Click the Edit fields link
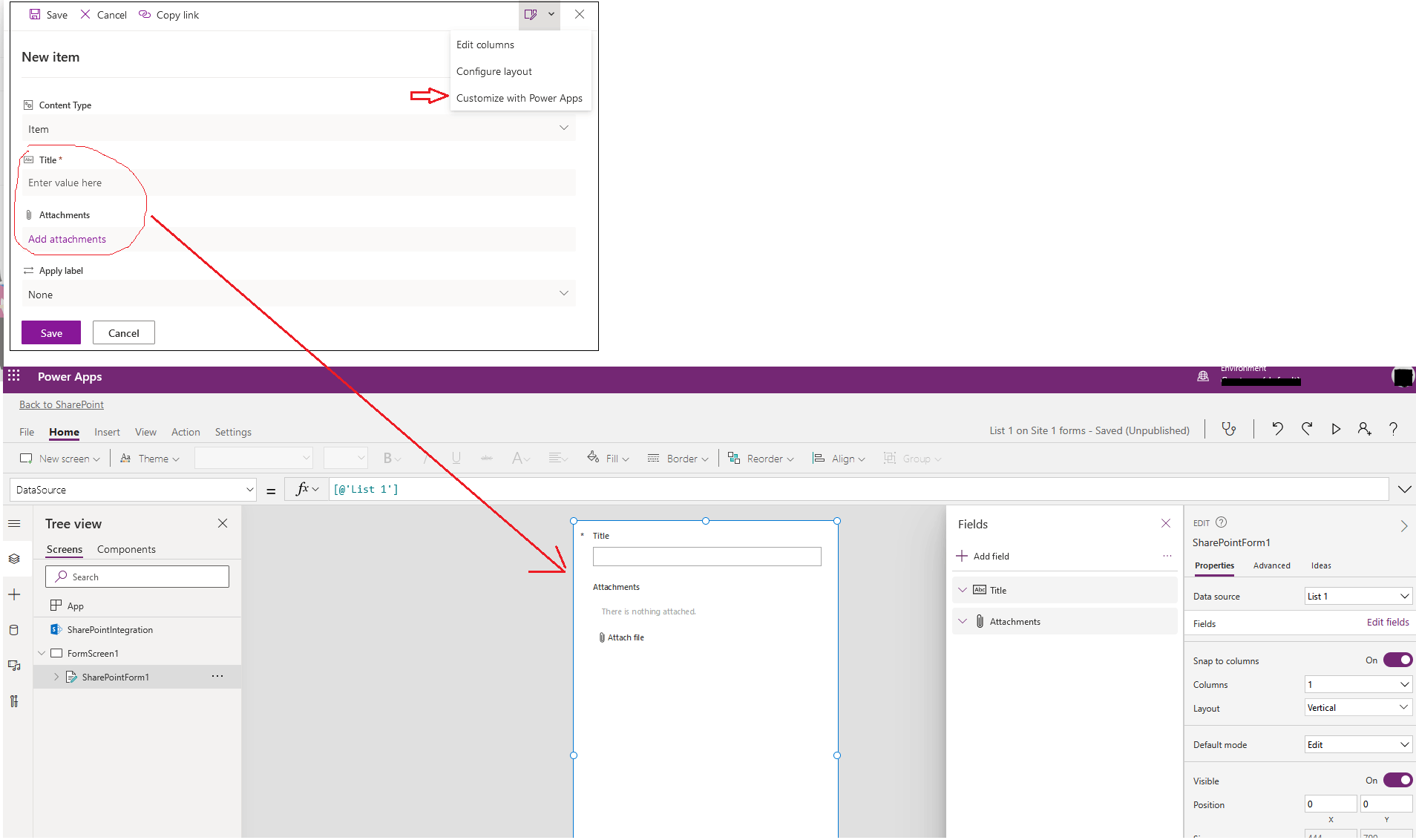 click(1388, 622)
